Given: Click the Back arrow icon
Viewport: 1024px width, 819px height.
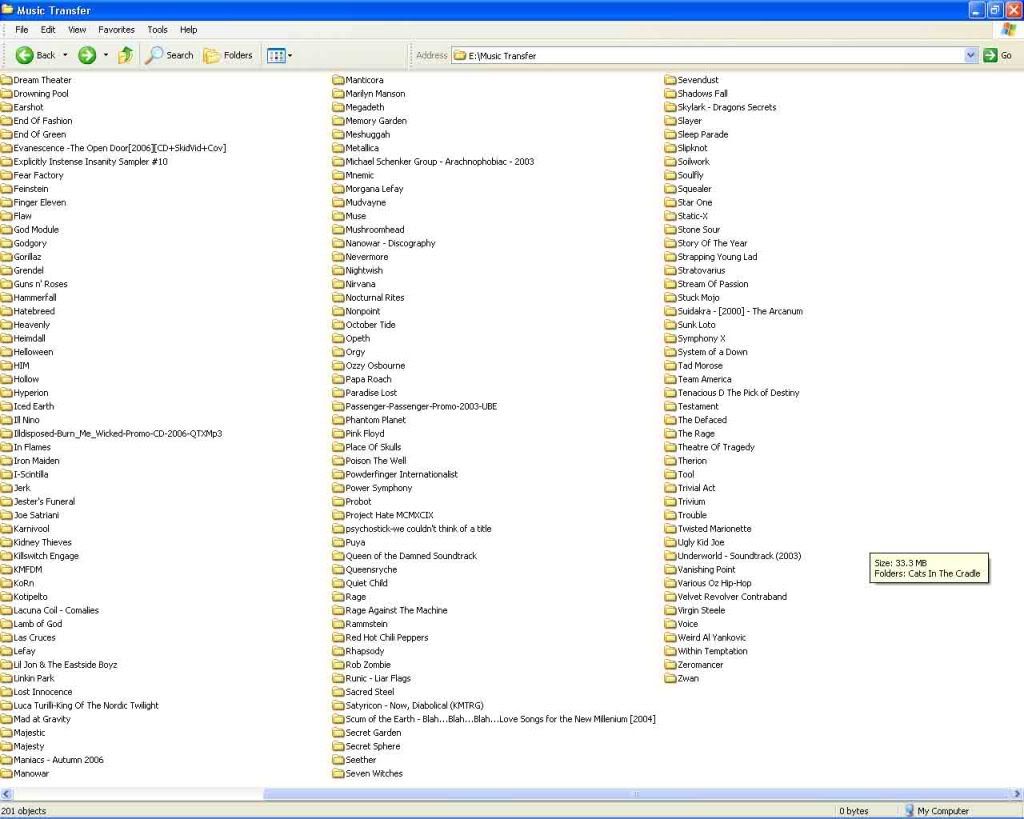Looking at the screenshot, I should click(24, 56).
